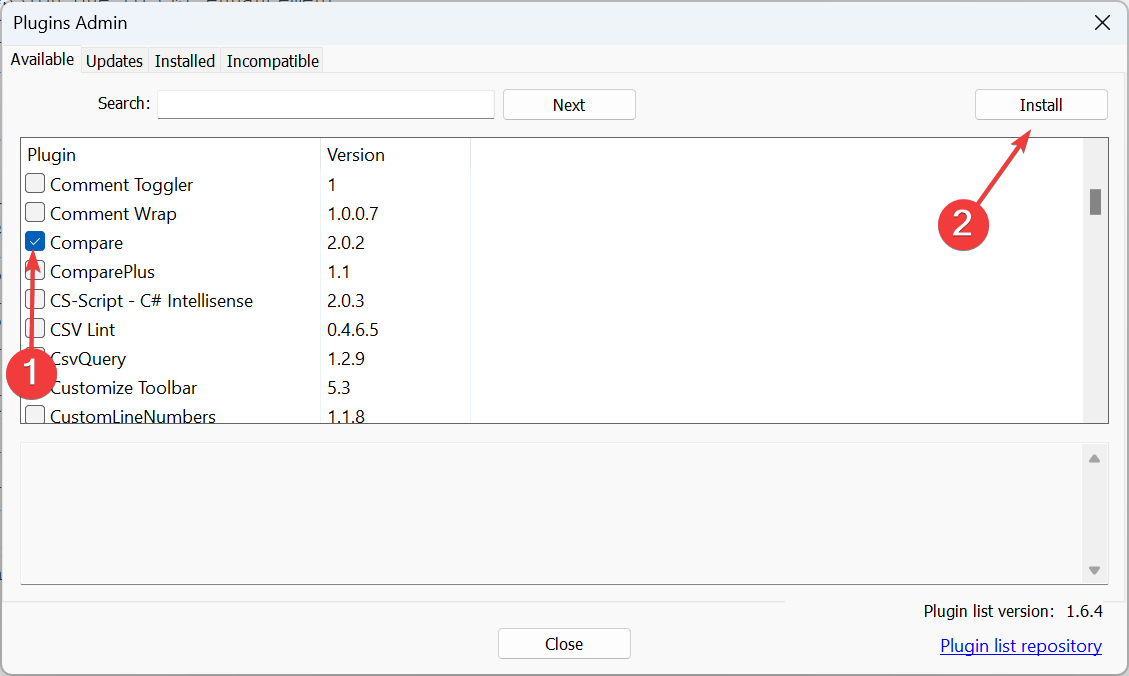Open the Installed tab

(184, 61)
